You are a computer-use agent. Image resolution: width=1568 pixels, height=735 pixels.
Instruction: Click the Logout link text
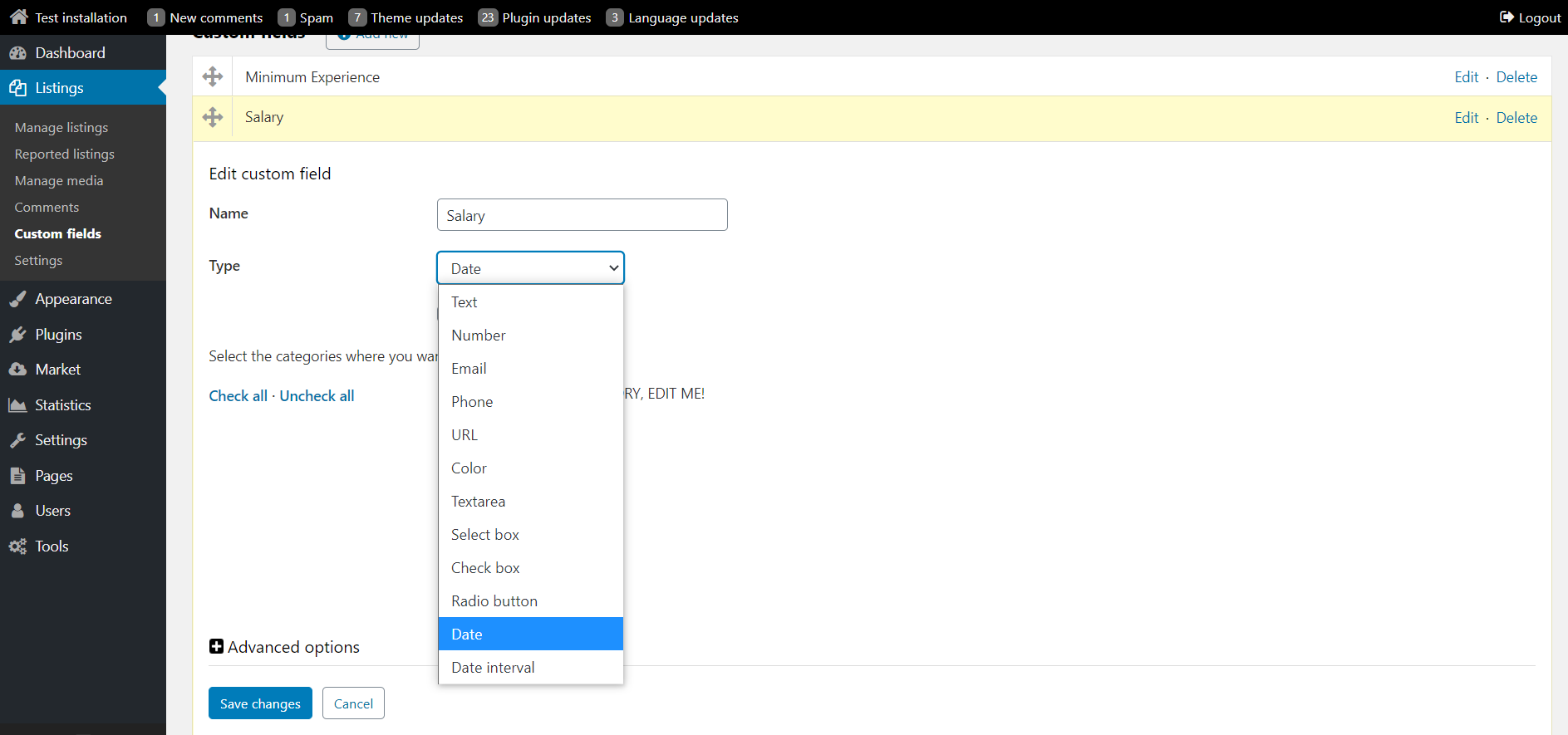[1540, 17]
